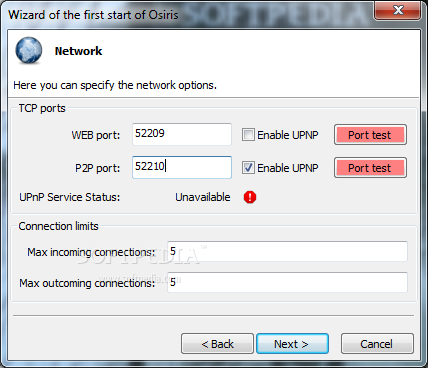Cancel the first start wizard

click(x=377, y=344)
